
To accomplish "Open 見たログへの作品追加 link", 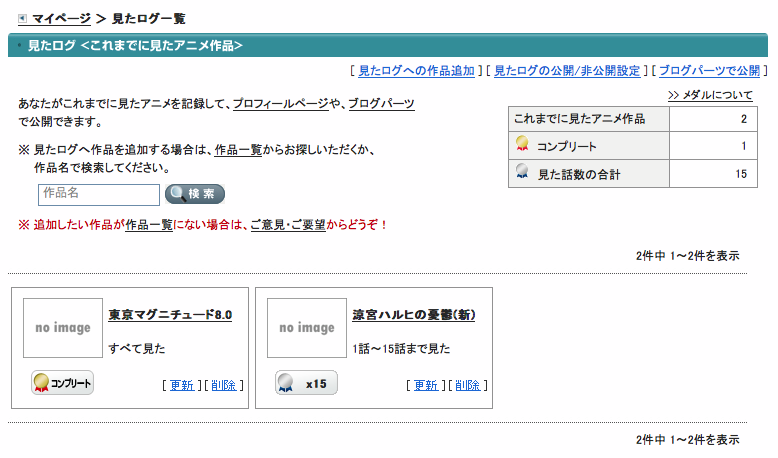I will pyautogui.click(x=416, y=71).
